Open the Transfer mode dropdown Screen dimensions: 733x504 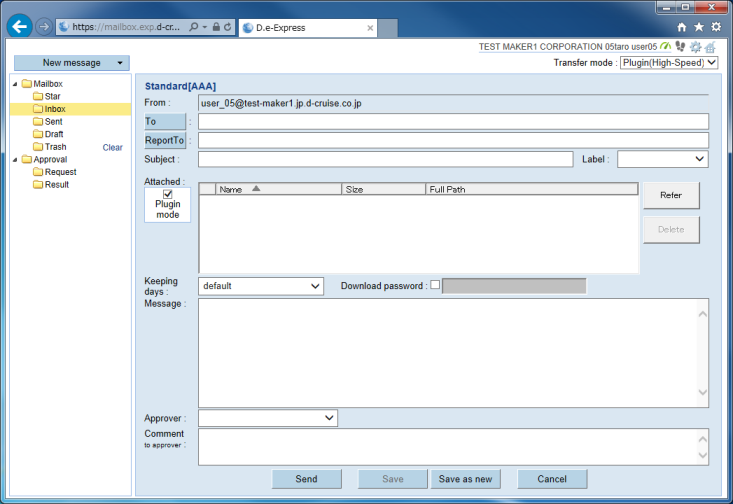tap(669, 63)
